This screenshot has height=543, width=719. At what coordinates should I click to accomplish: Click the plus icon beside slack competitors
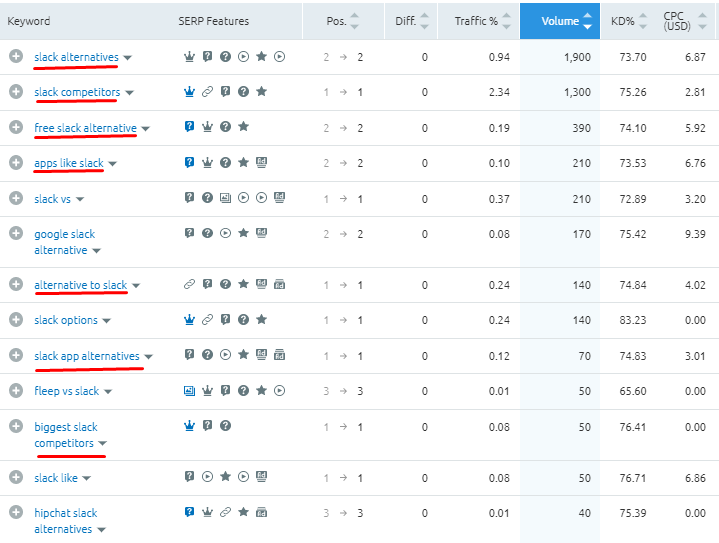click(16, 91)
